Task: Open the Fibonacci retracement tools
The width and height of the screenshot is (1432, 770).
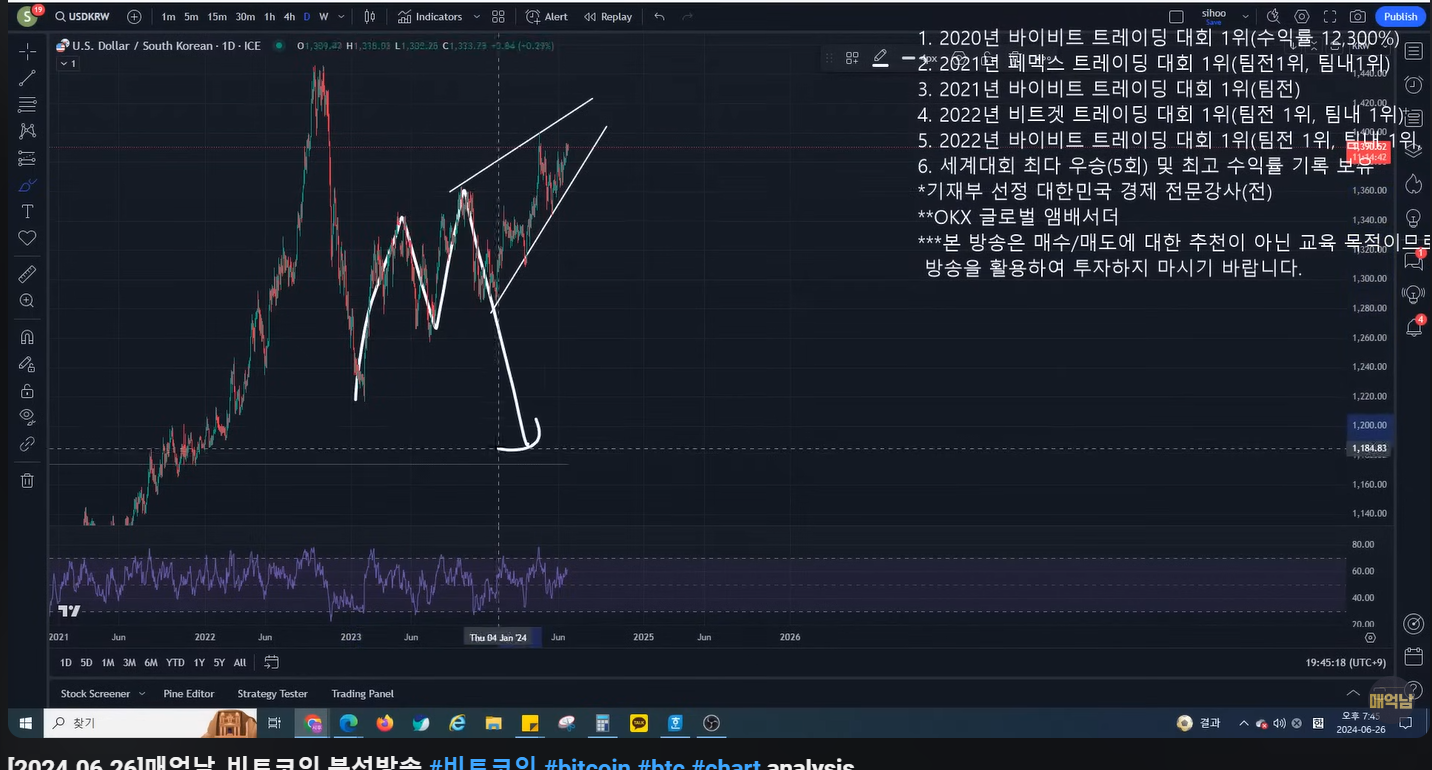Action: point(27,104)
